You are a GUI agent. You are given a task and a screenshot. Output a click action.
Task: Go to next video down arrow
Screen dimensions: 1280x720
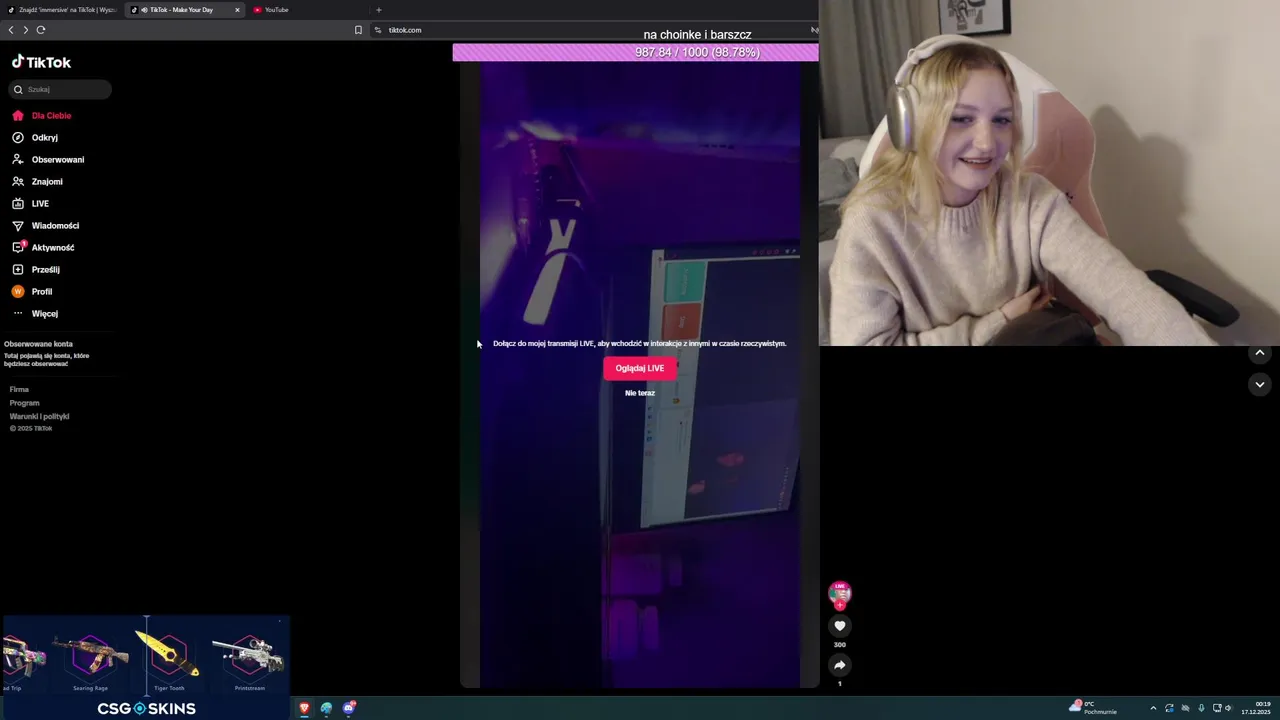[1260, 384]
